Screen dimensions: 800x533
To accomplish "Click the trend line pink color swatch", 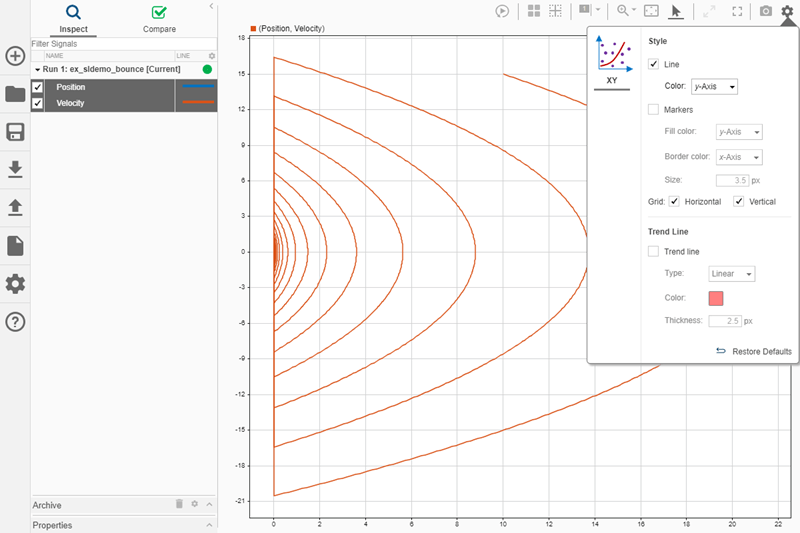I will (x=716, y=298).
